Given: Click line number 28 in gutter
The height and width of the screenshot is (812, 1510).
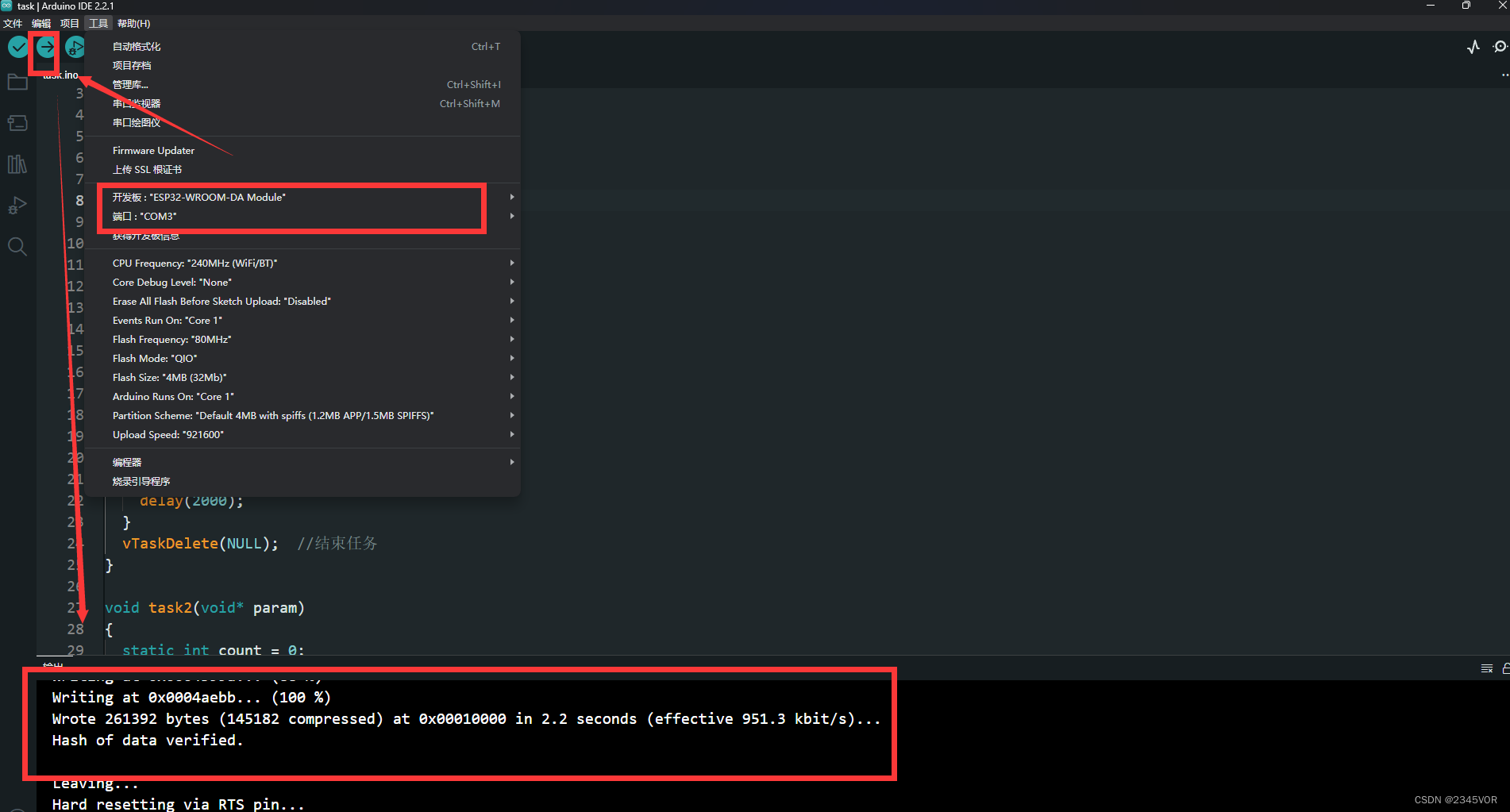Looking at the screenshot, I should coord(75,629).
